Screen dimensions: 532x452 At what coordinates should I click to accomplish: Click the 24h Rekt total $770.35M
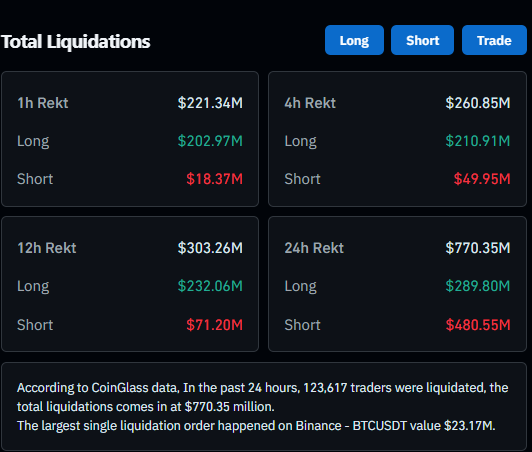click(x=478, y=248)
